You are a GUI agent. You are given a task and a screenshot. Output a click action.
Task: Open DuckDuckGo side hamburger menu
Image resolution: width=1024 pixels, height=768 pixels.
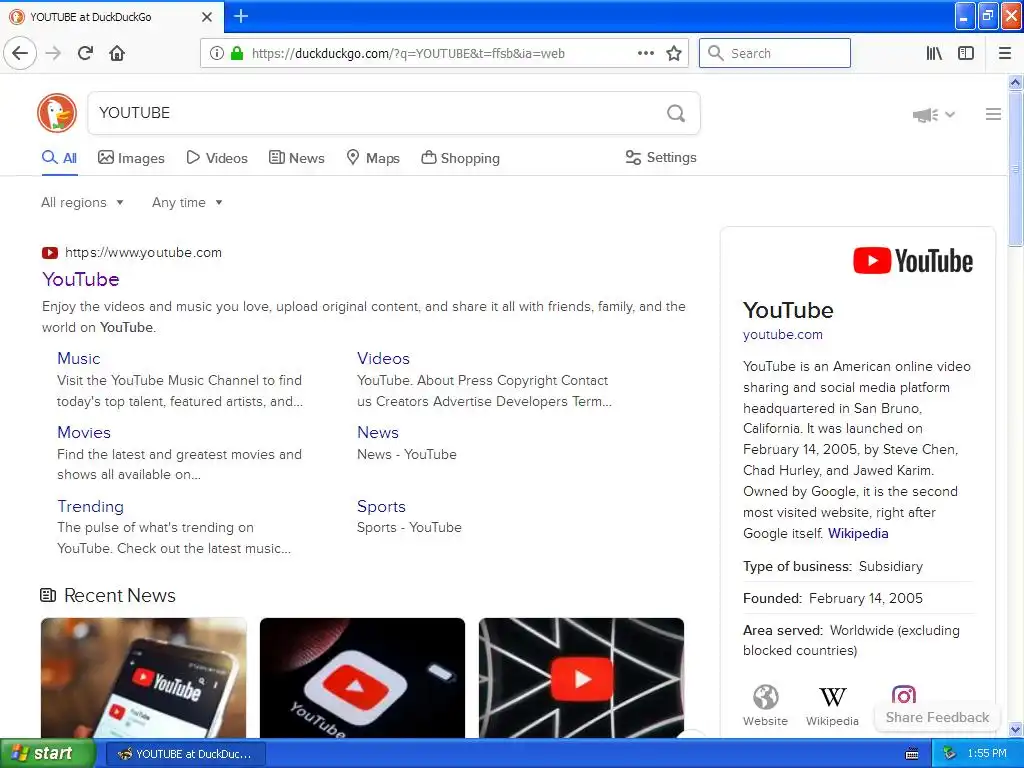coord(993,114)
